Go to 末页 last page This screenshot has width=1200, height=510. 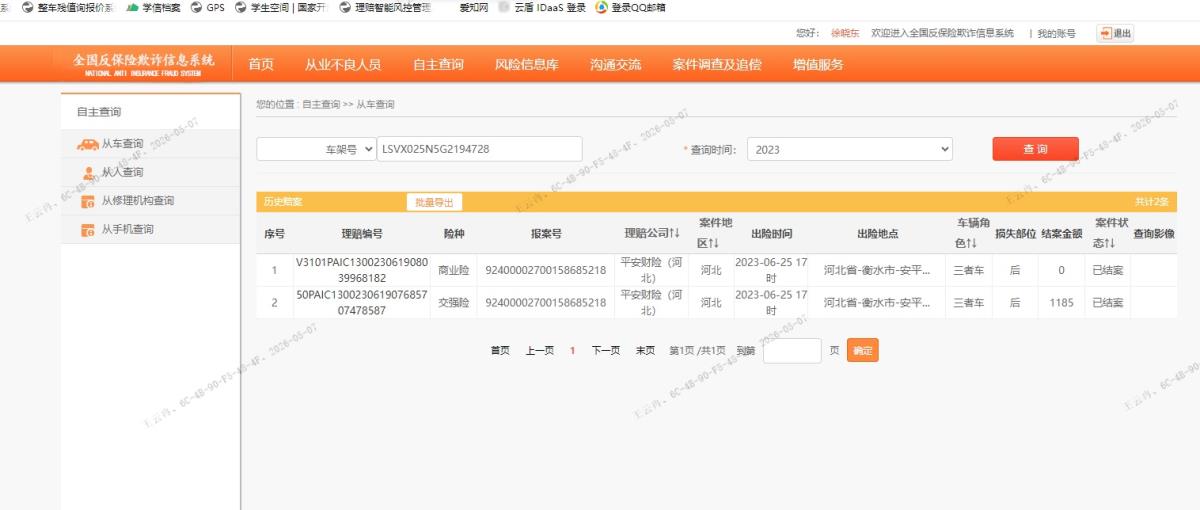pos(646,351)
